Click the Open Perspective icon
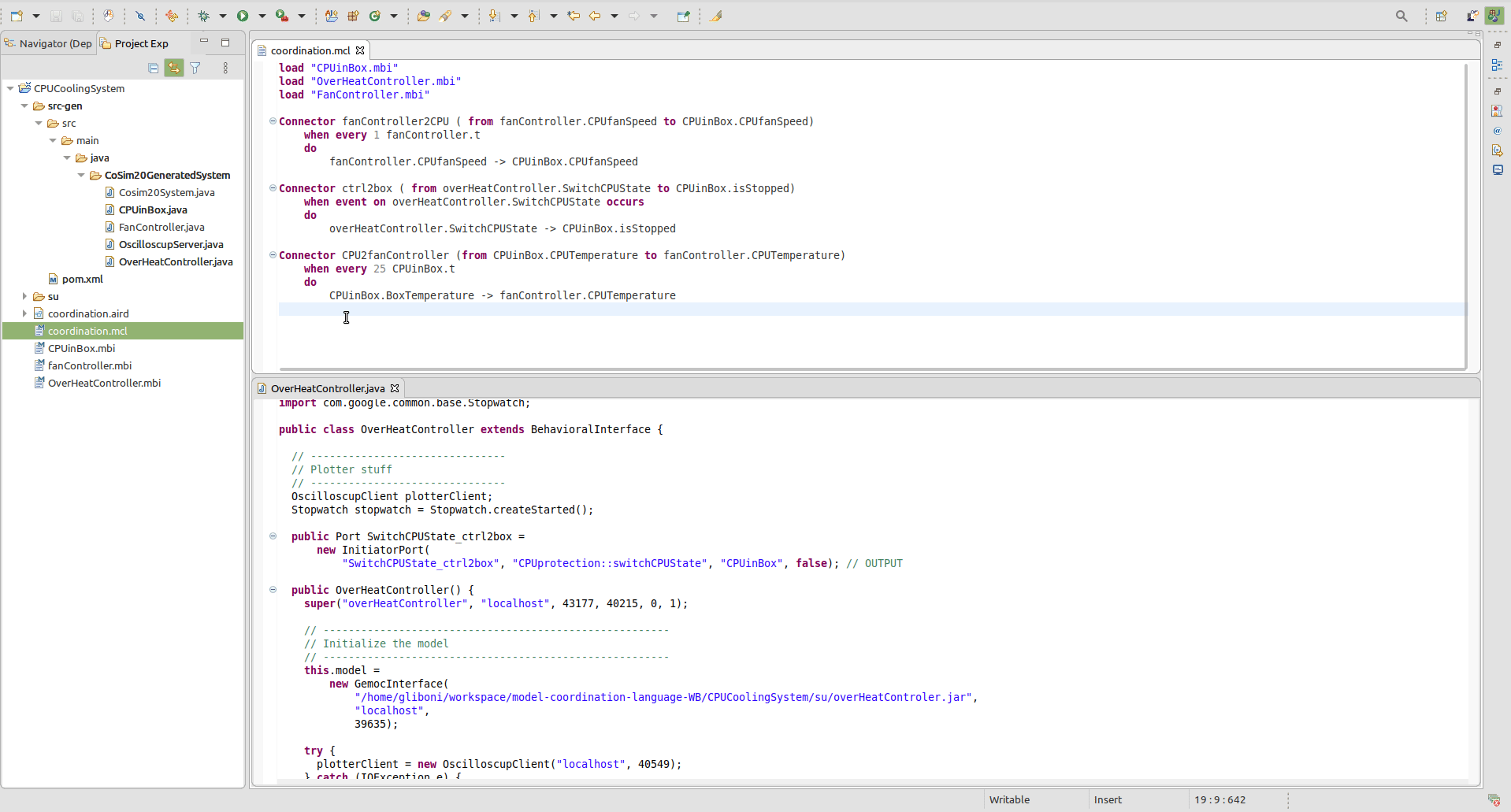This screenshot has height=812, width=1511. click(x=1441, y=16)
